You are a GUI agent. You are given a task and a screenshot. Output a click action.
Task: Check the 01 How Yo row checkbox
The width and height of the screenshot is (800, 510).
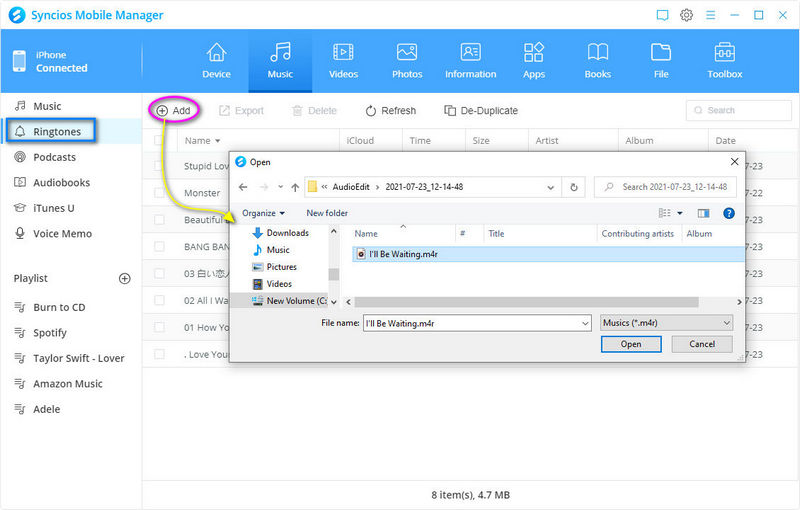tap(159, 327)
